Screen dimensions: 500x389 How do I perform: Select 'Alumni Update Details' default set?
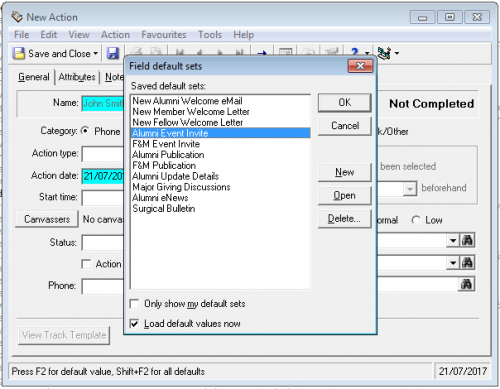coord(220,176)
